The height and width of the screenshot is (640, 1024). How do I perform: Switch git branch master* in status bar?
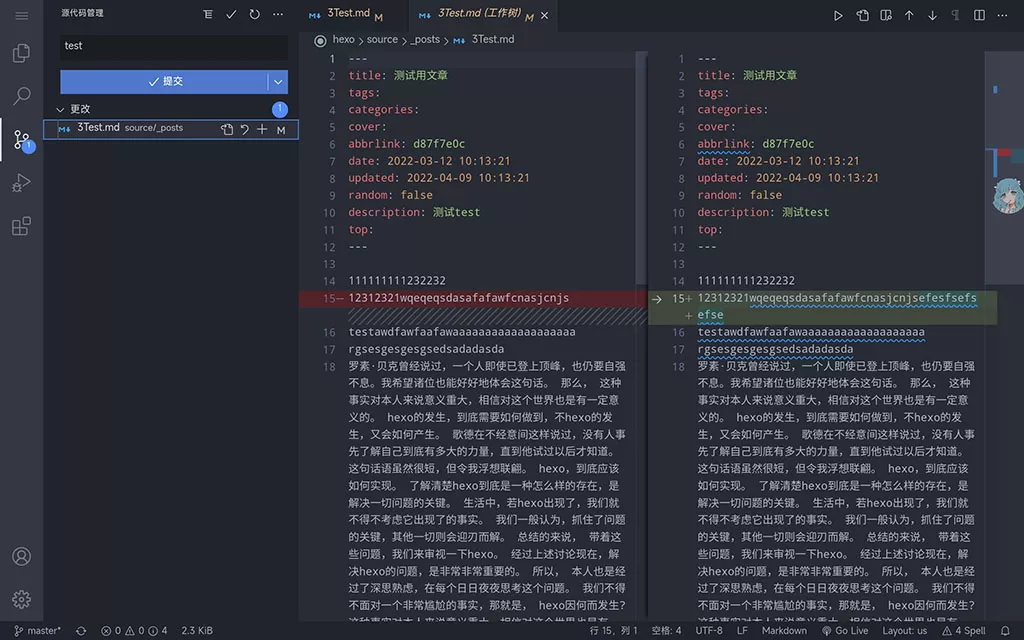click(37, 631)
